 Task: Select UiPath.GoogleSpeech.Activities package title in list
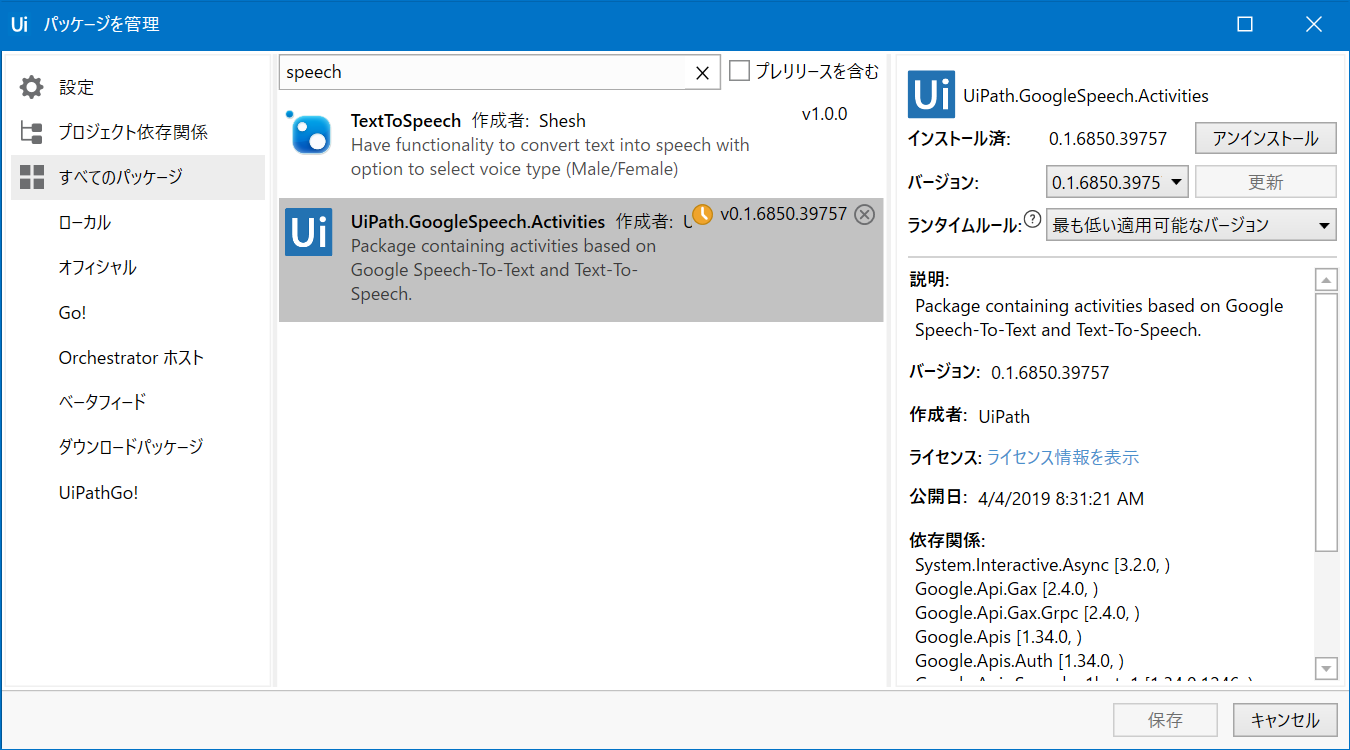coord(478,221)
